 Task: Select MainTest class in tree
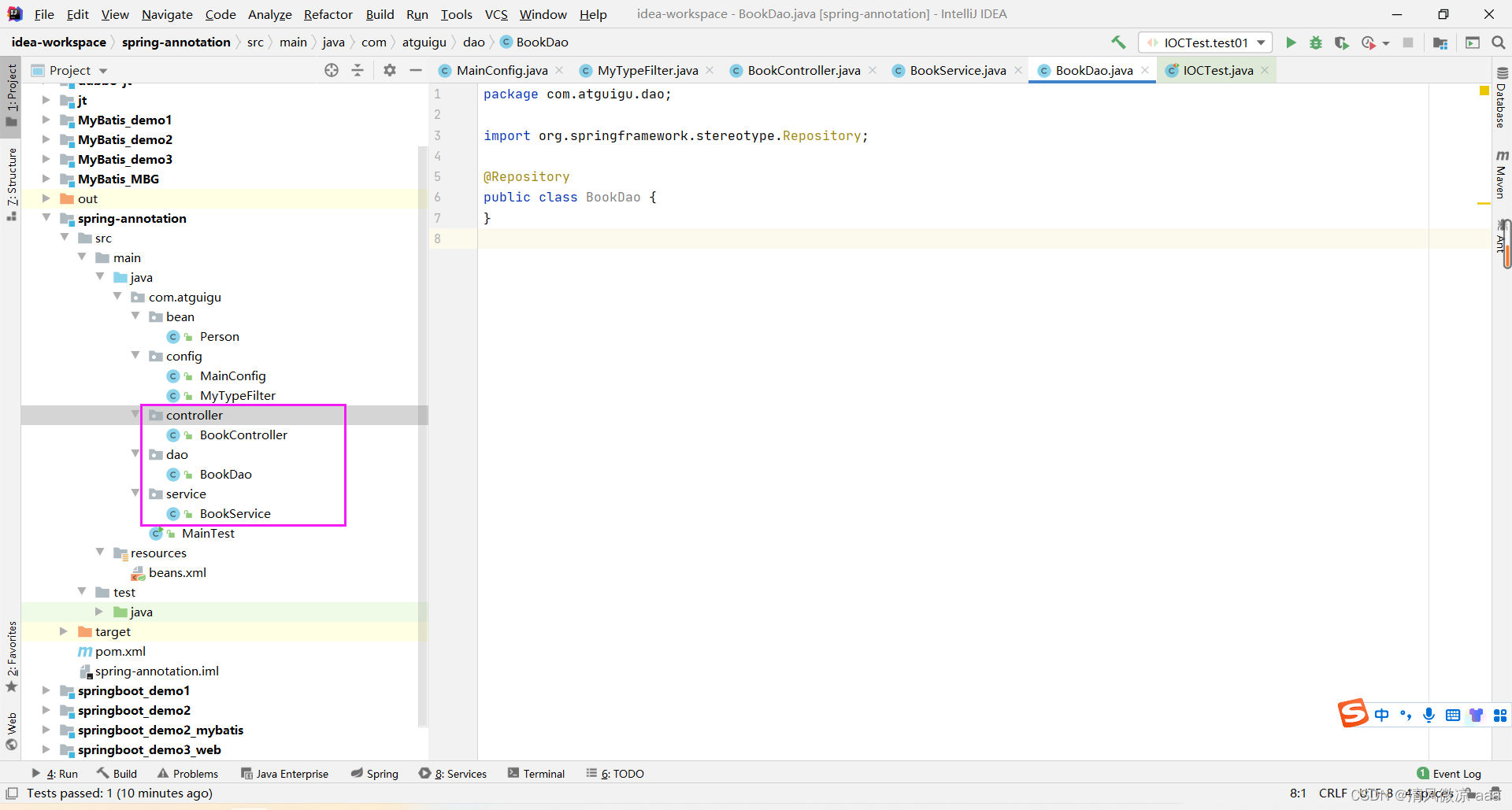(208, 533)
